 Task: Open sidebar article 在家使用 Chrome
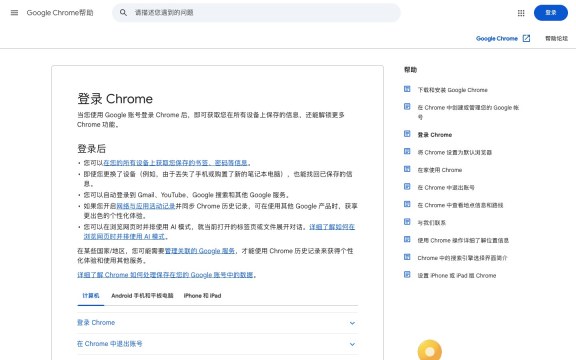pyautogui.click(x=440, y=170)
